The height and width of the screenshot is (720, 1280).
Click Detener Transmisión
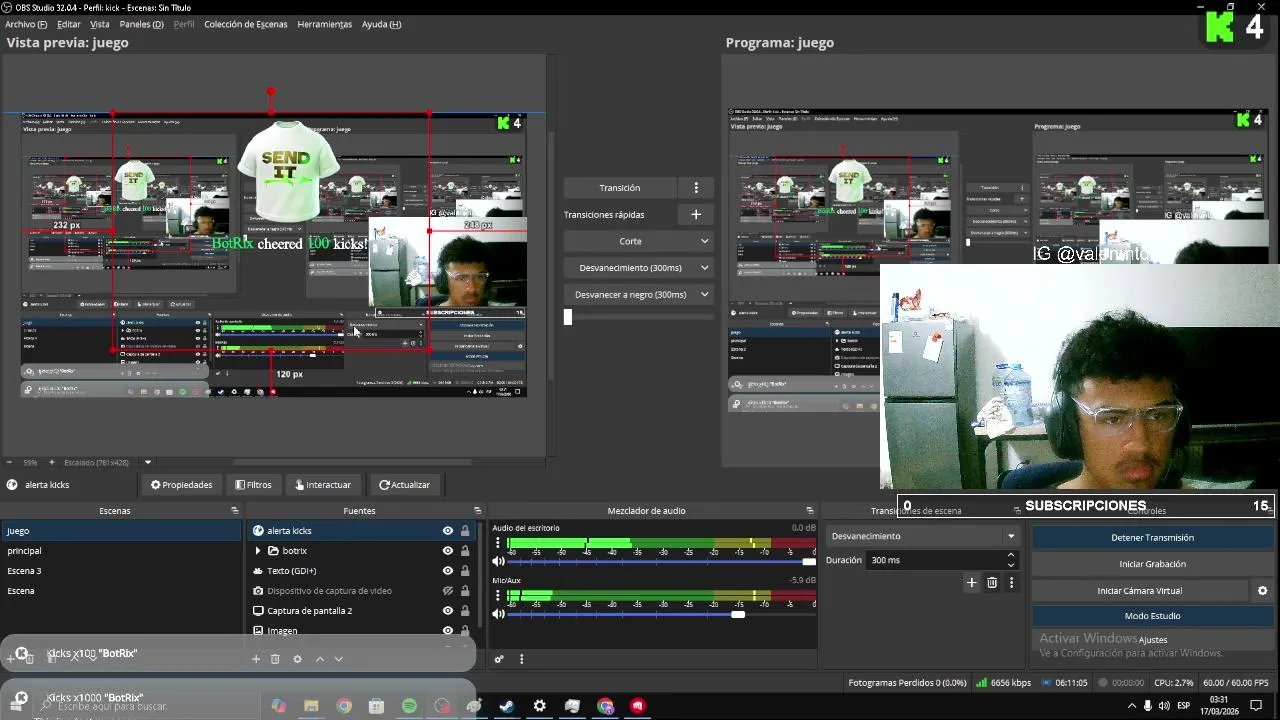click(x=1152, y=538)
